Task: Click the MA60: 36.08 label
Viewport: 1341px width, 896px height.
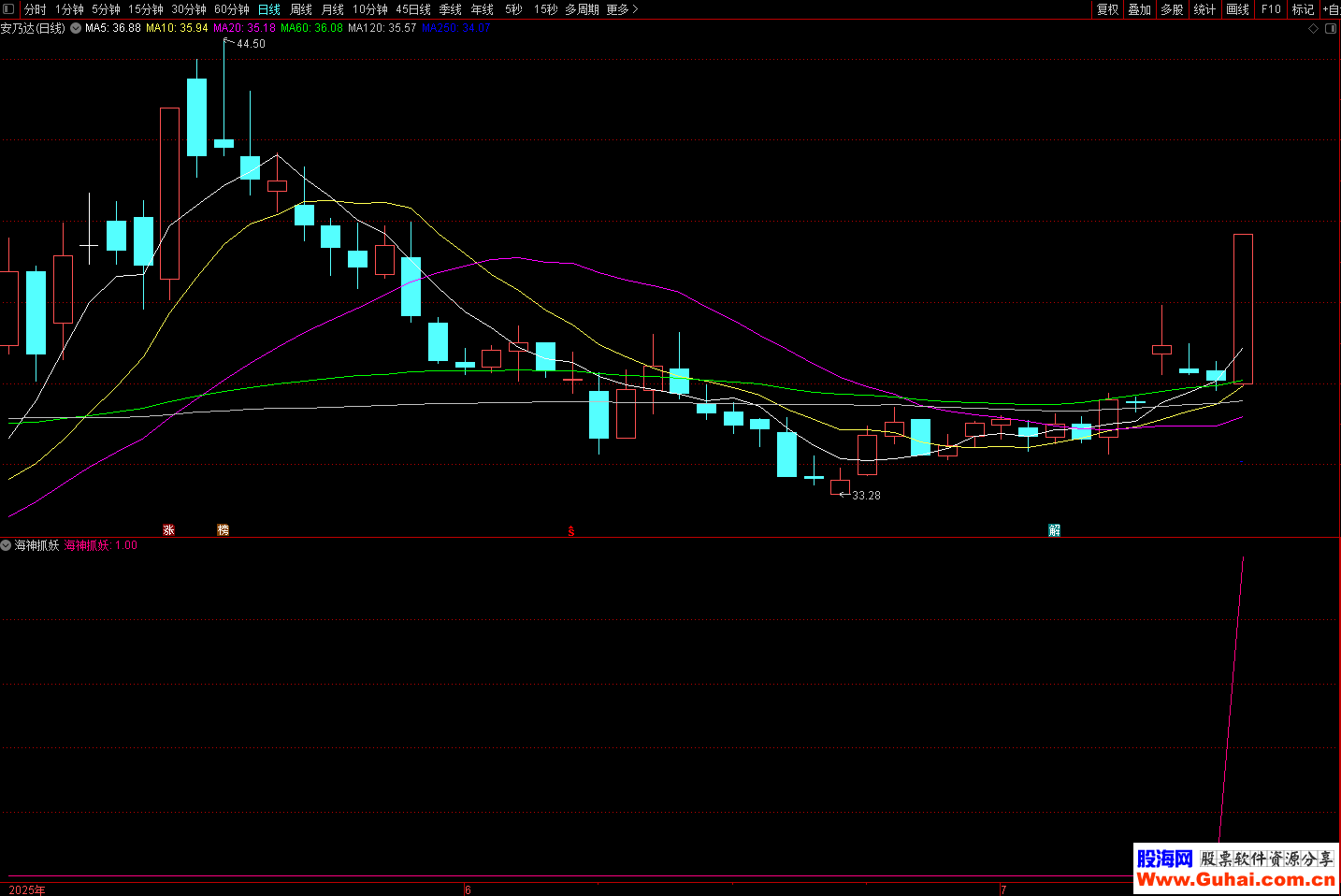Action: pyautogui.click(x=311, y=28)
